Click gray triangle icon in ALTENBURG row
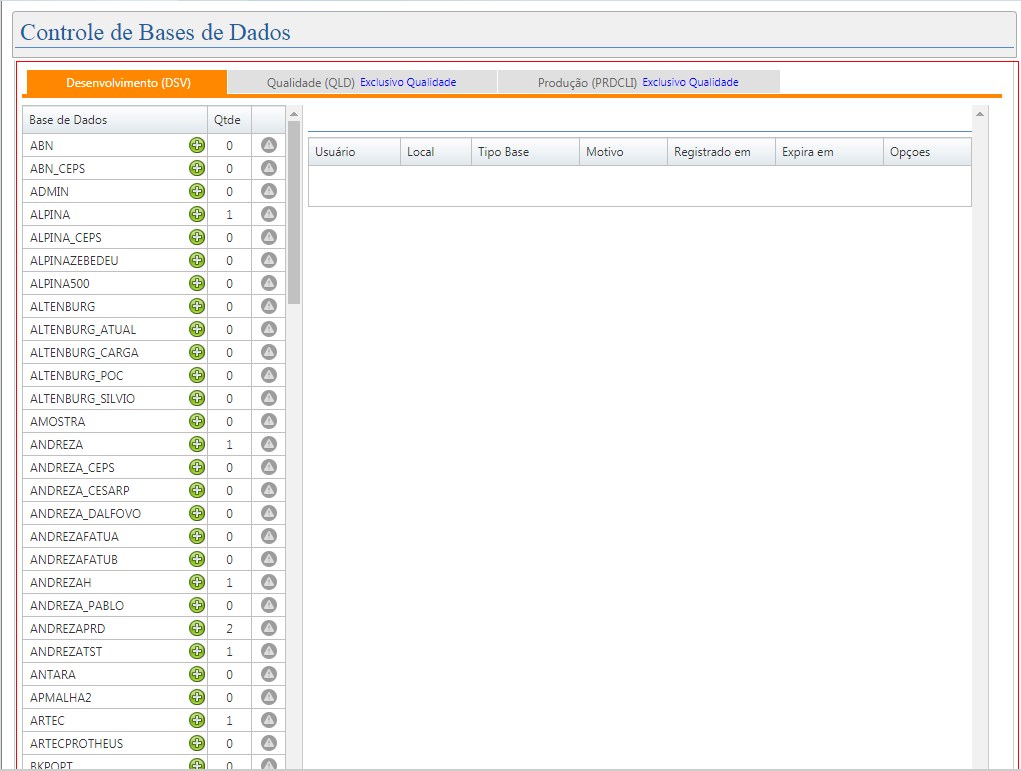This screenshot has width=1021, height=771. [x=268, y=306]
